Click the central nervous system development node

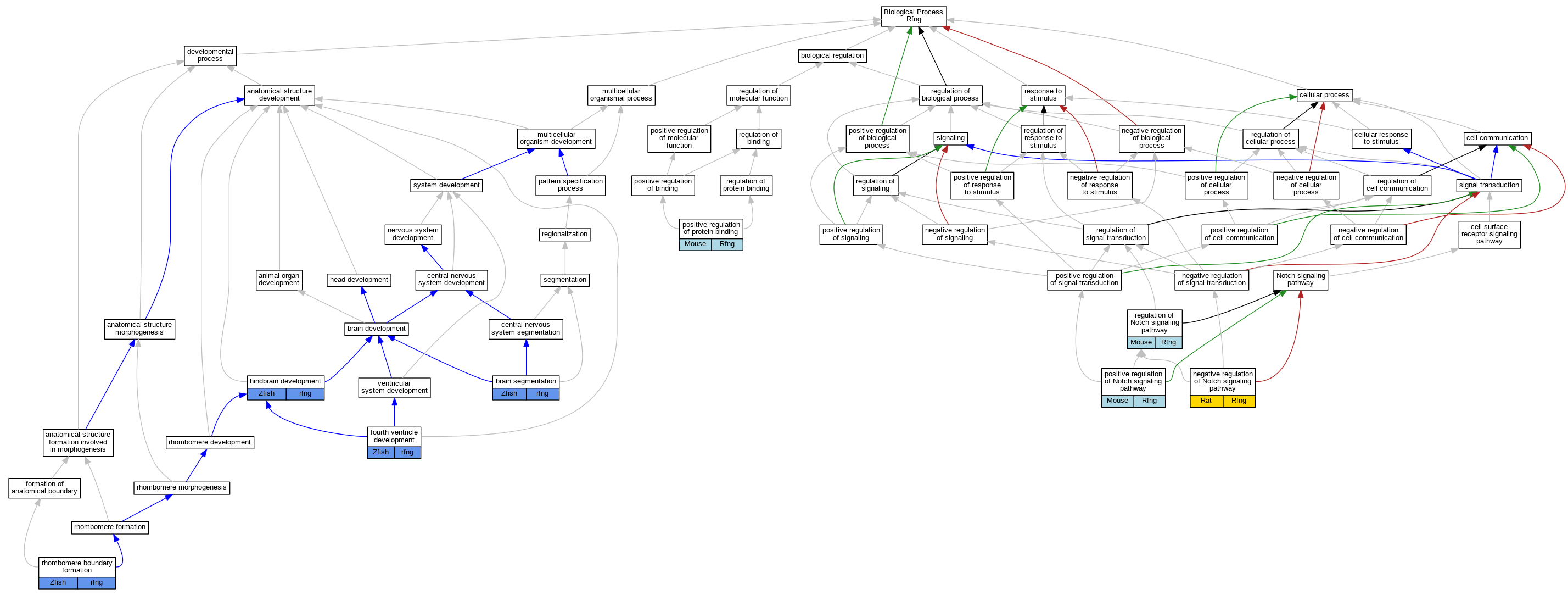click(452, 280)
